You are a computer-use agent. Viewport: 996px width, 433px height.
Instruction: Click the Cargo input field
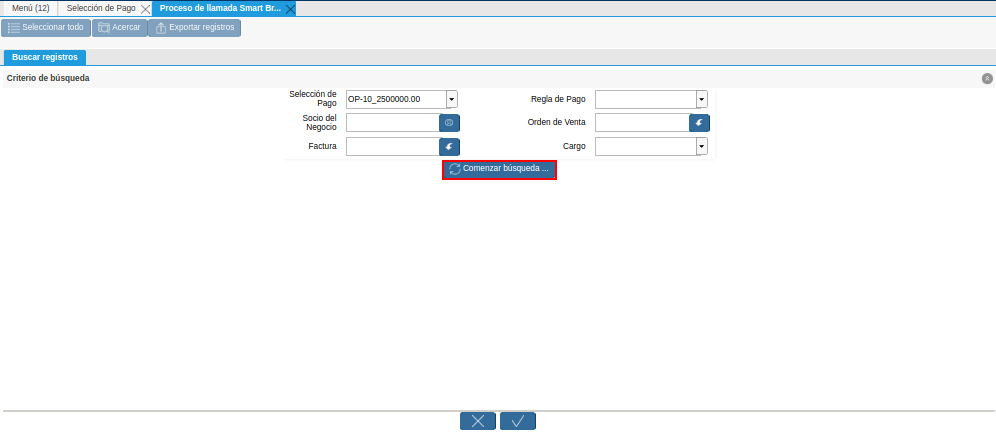pos(646,147)
